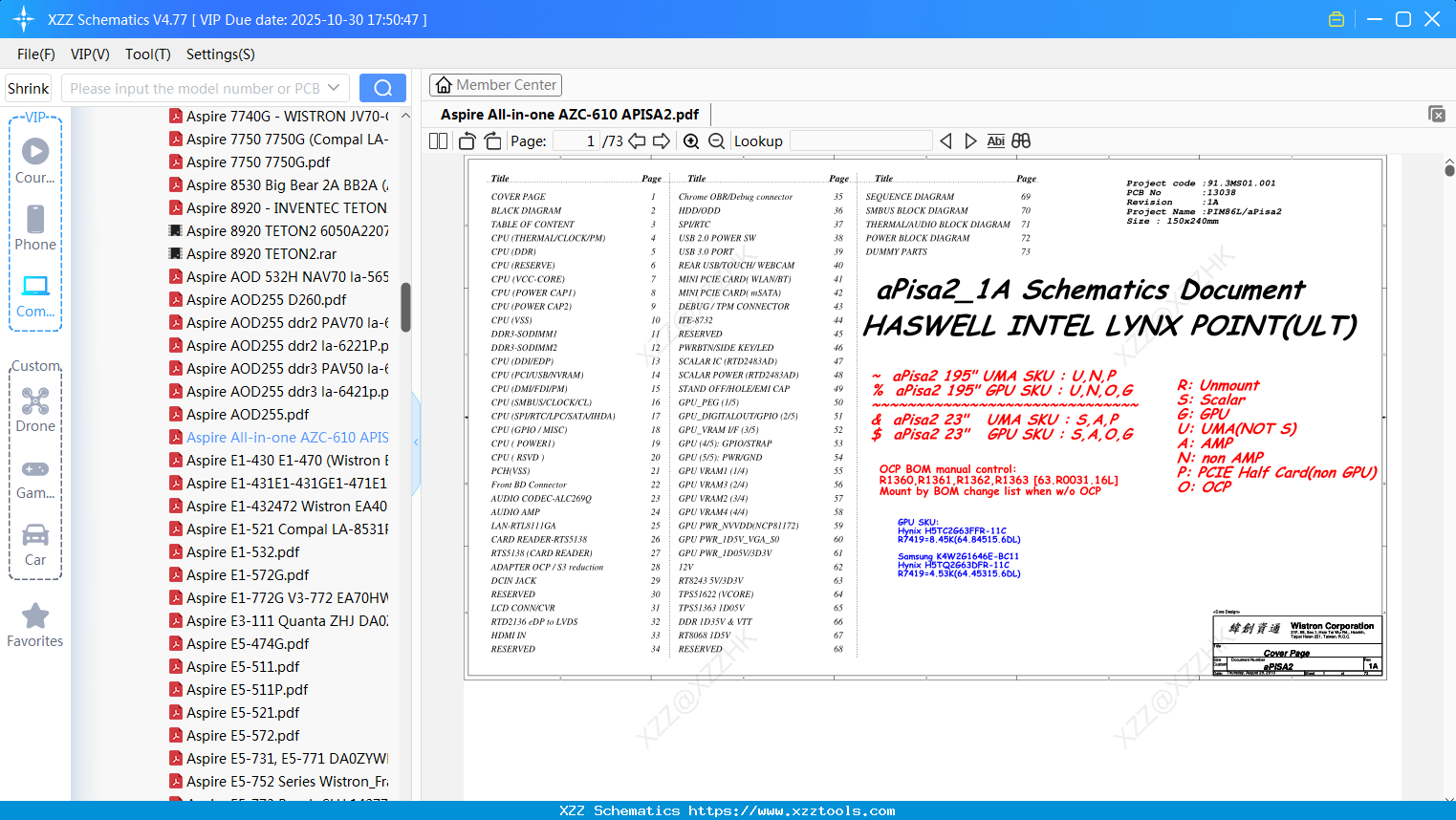Zoom in on the schematic
Viewport: 1456px width, 820px height.
pos(691,141)
